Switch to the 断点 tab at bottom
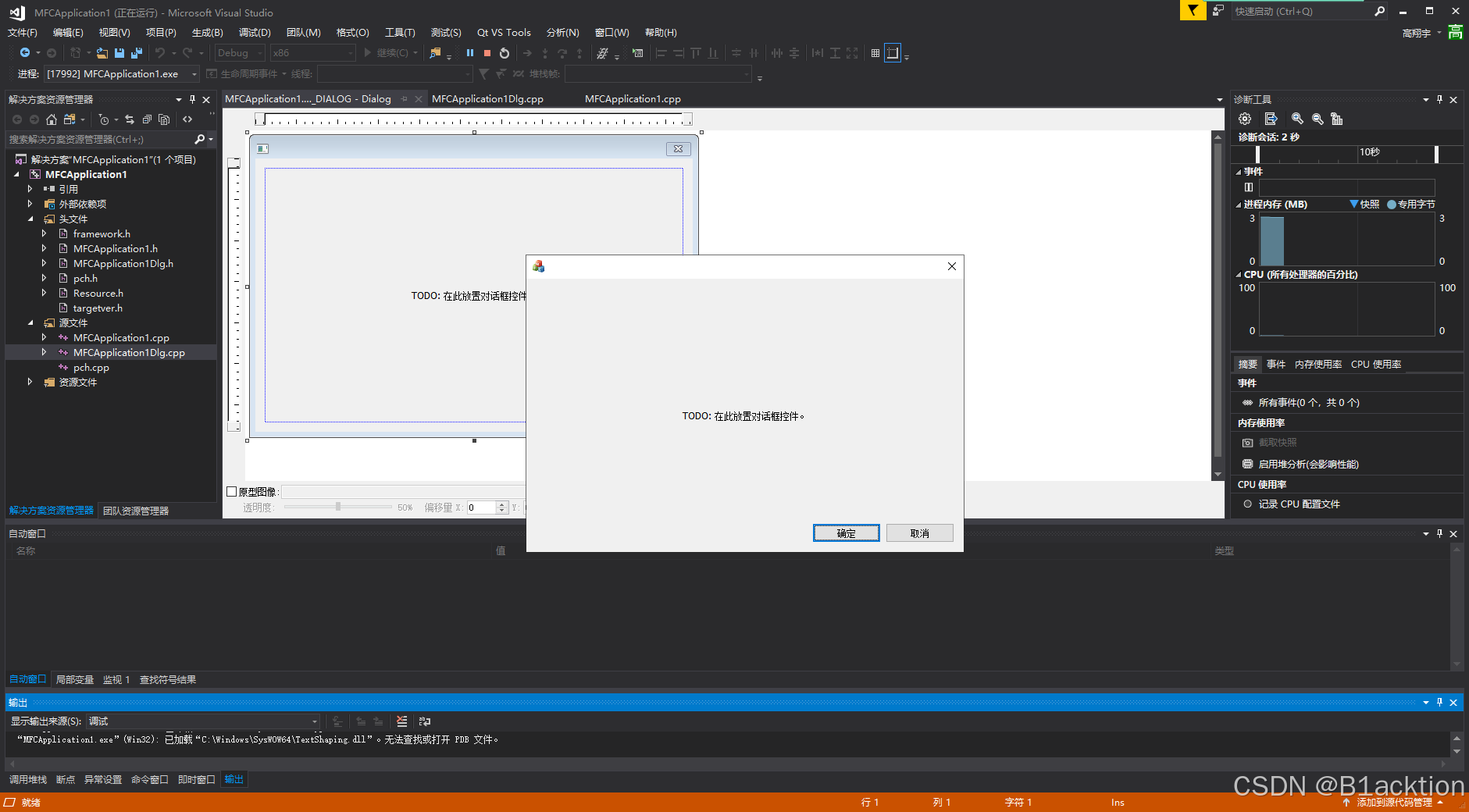This screenshot has width=1469, height=812. 66,779
